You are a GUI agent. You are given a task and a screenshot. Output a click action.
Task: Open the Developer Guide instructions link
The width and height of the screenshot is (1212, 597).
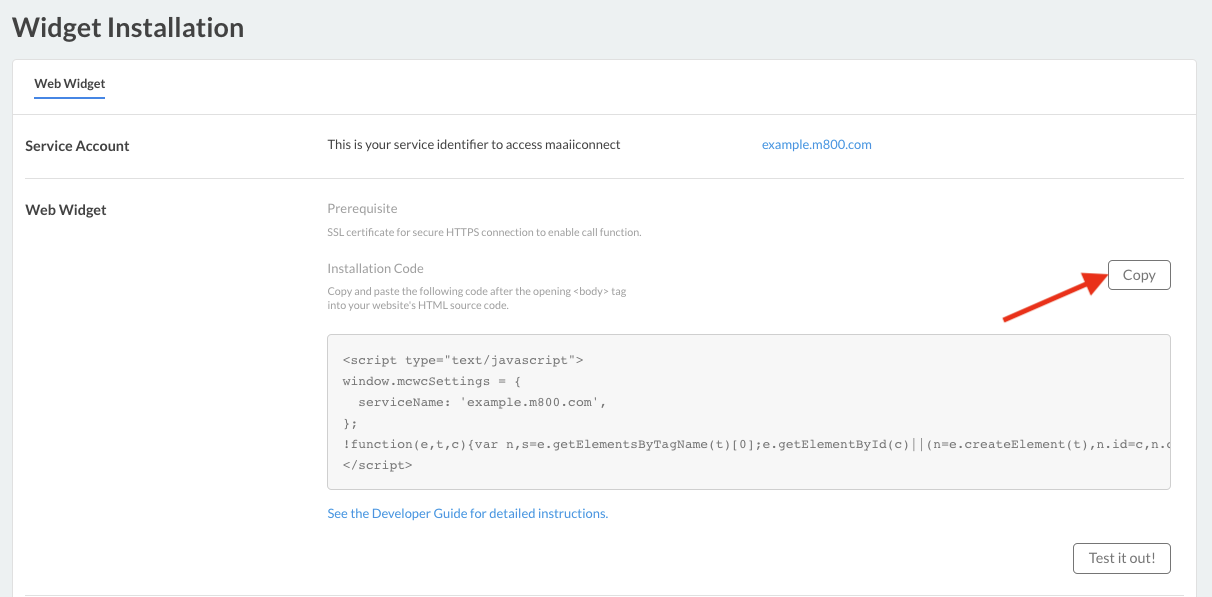coord(467,514)
